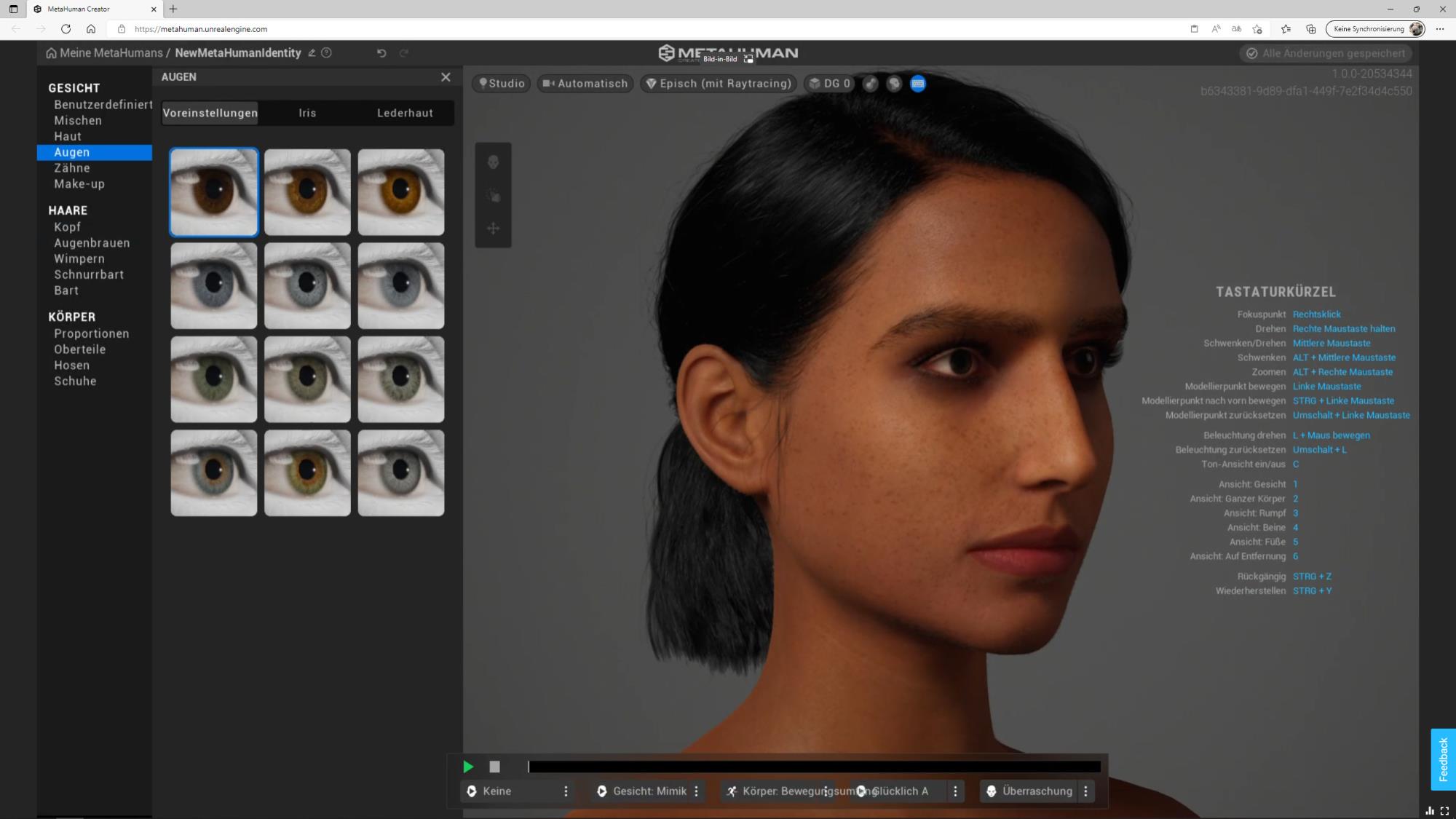Open the Mischen face section

coord(78,121)
